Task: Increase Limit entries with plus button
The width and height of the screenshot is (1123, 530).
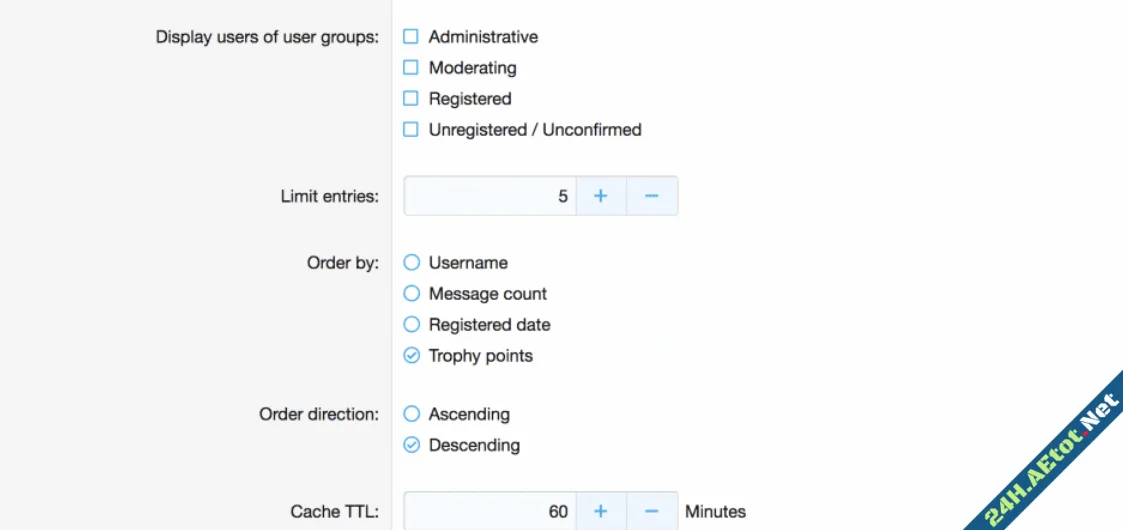Action: point(600,196)
